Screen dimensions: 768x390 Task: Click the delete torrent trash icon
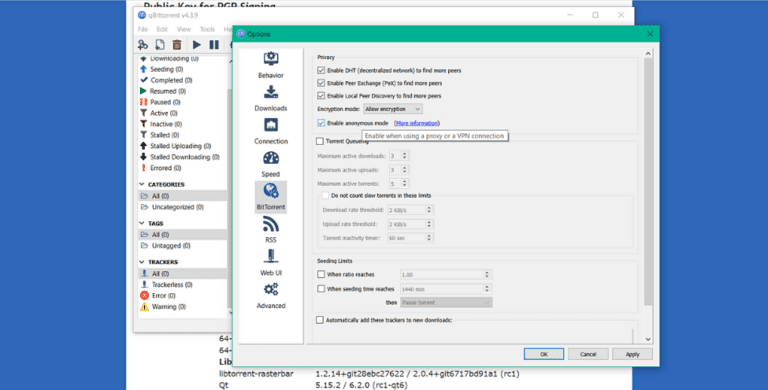[177, 45]
